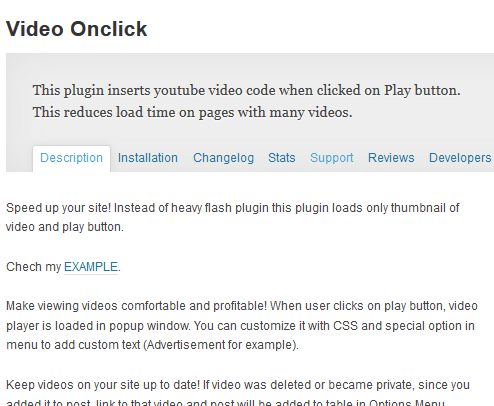494x406 pixels.
Task: Follow the EXAMPLE link
Action: point(91,267)
